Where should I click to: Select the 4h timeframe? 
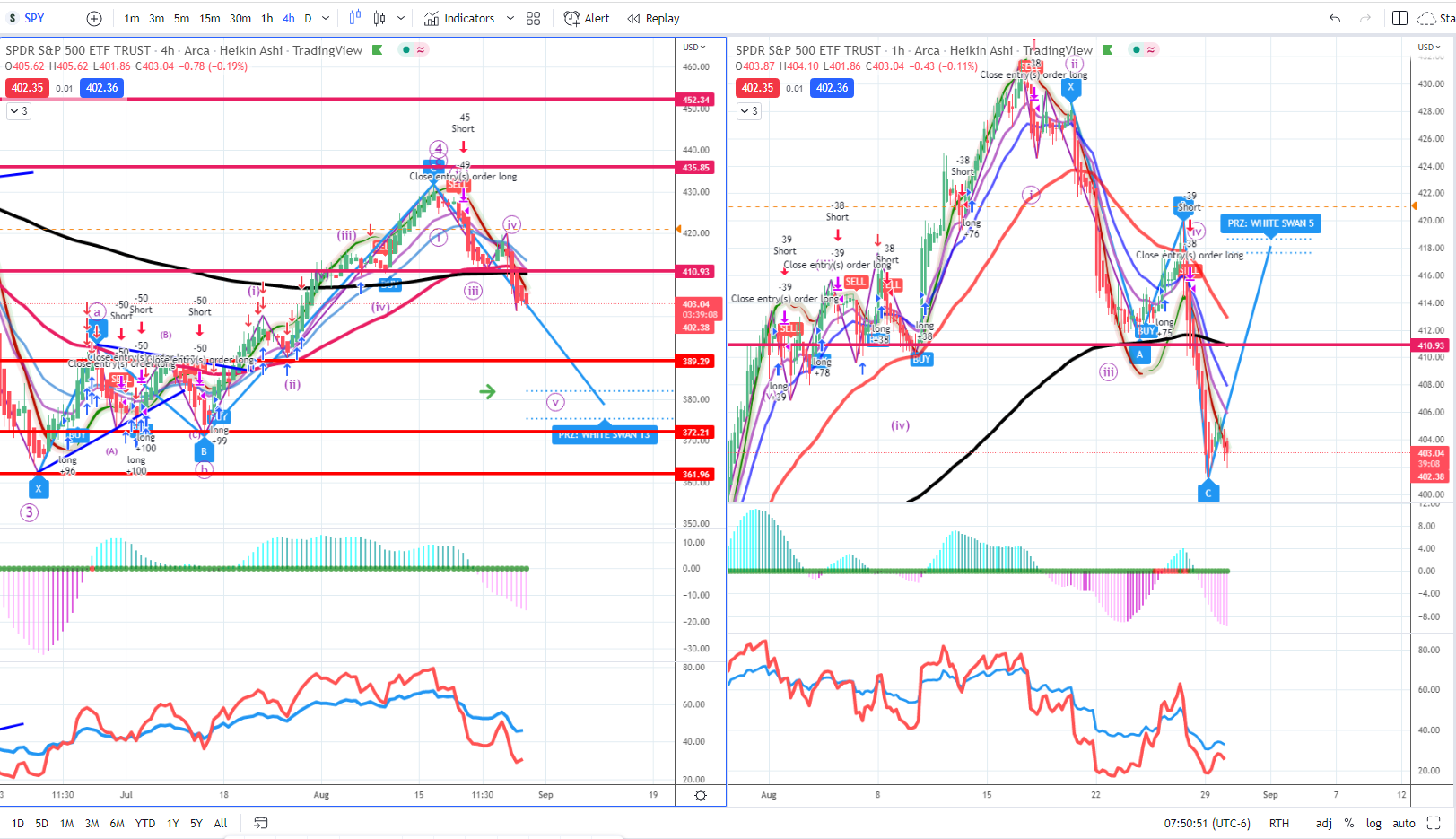[x=289, y=18]
